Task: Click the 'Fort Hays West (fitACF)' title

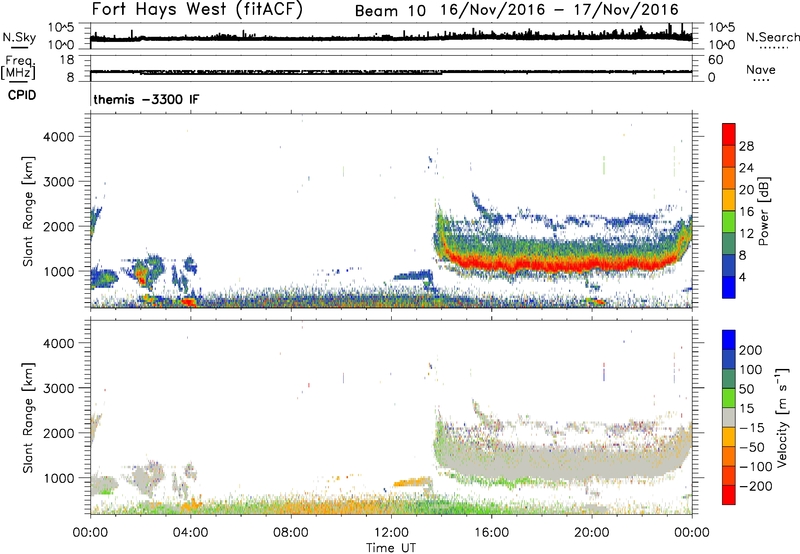Action: click(x=197, y=10)
